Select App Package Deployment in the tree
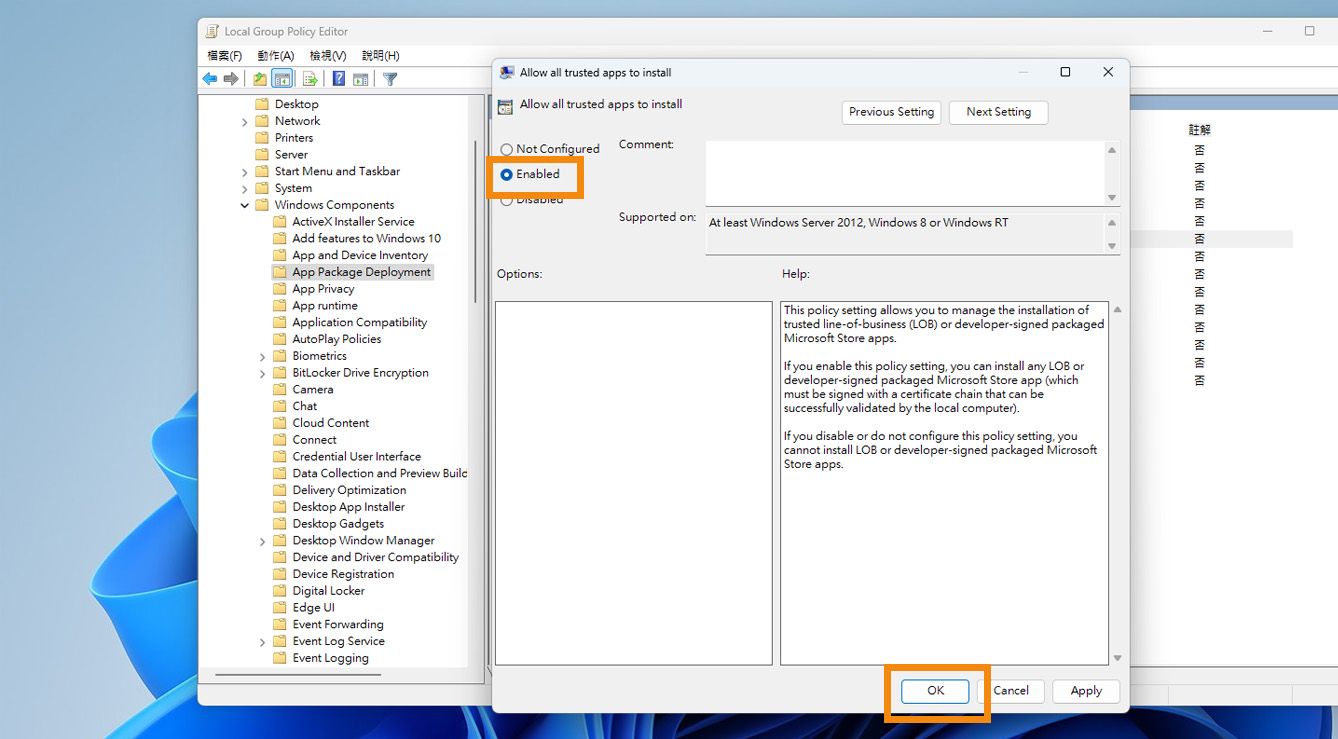The image size is (1338, 739). pos(361,272)
